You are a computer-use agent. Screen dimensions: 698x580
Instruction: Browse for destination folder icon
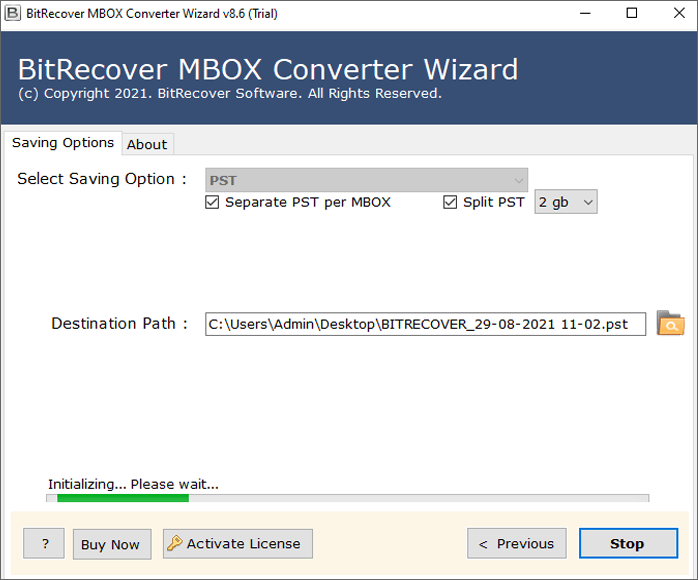(x=670, y=324)
